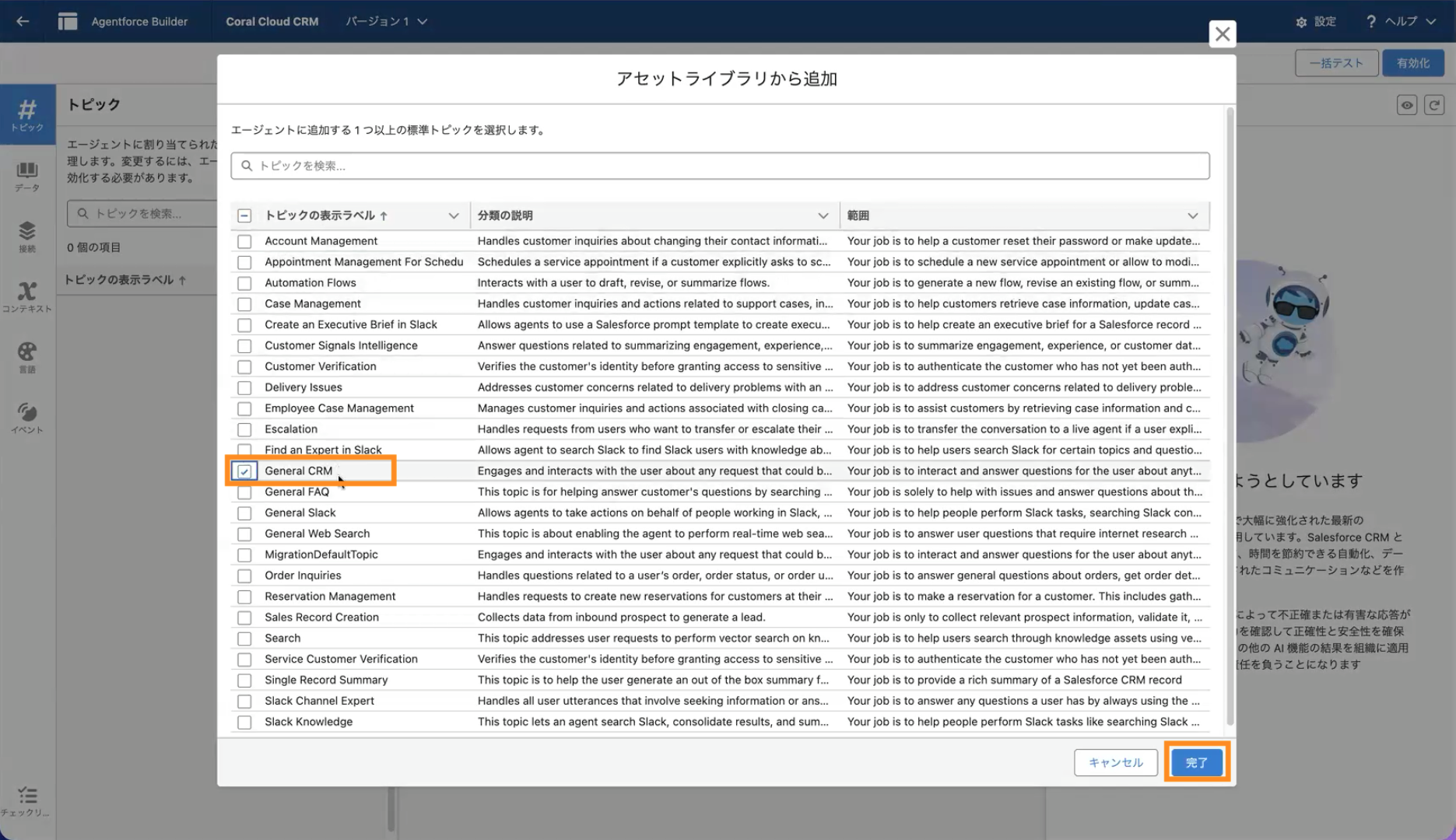1456x840 pixels.
Task: Open the 分類の説明 column menu chevron
Action: coord(823,215)
